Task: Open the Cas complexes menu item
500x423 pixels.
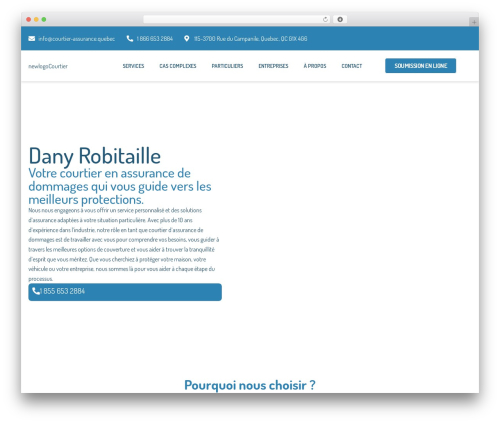Action: click(x=178, y=66)
